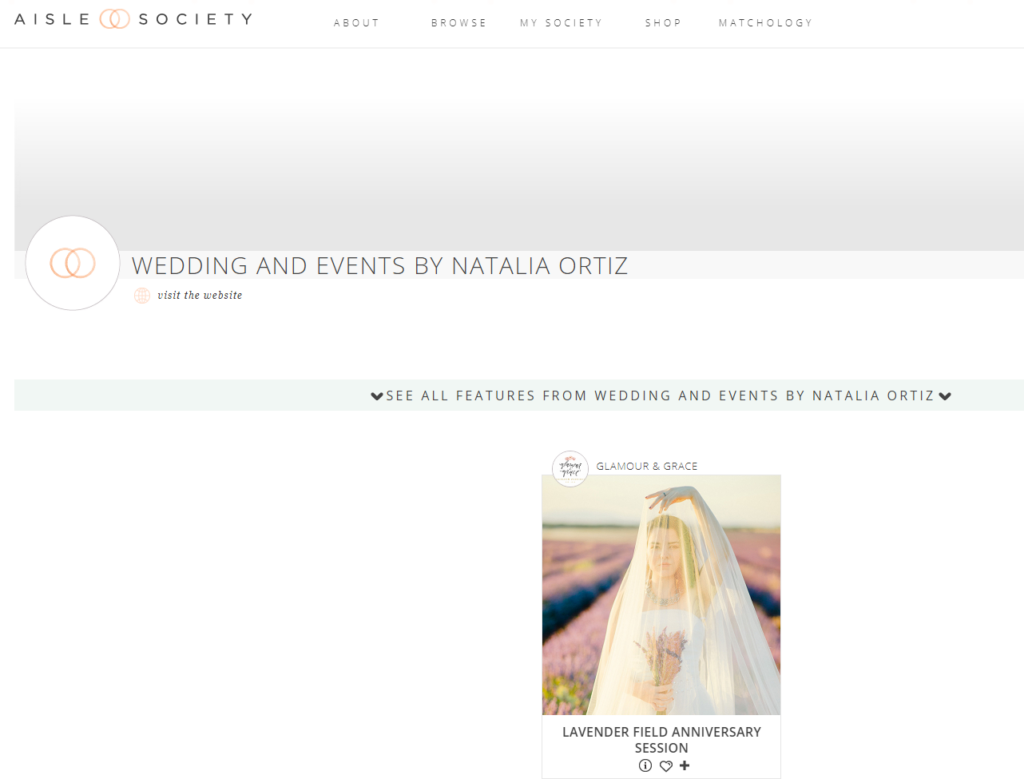Open the veiled bride lavender photo thumbnail
Image resolution: width=1024 pixels, height=779 pixels.
click(x=661, y=595)
